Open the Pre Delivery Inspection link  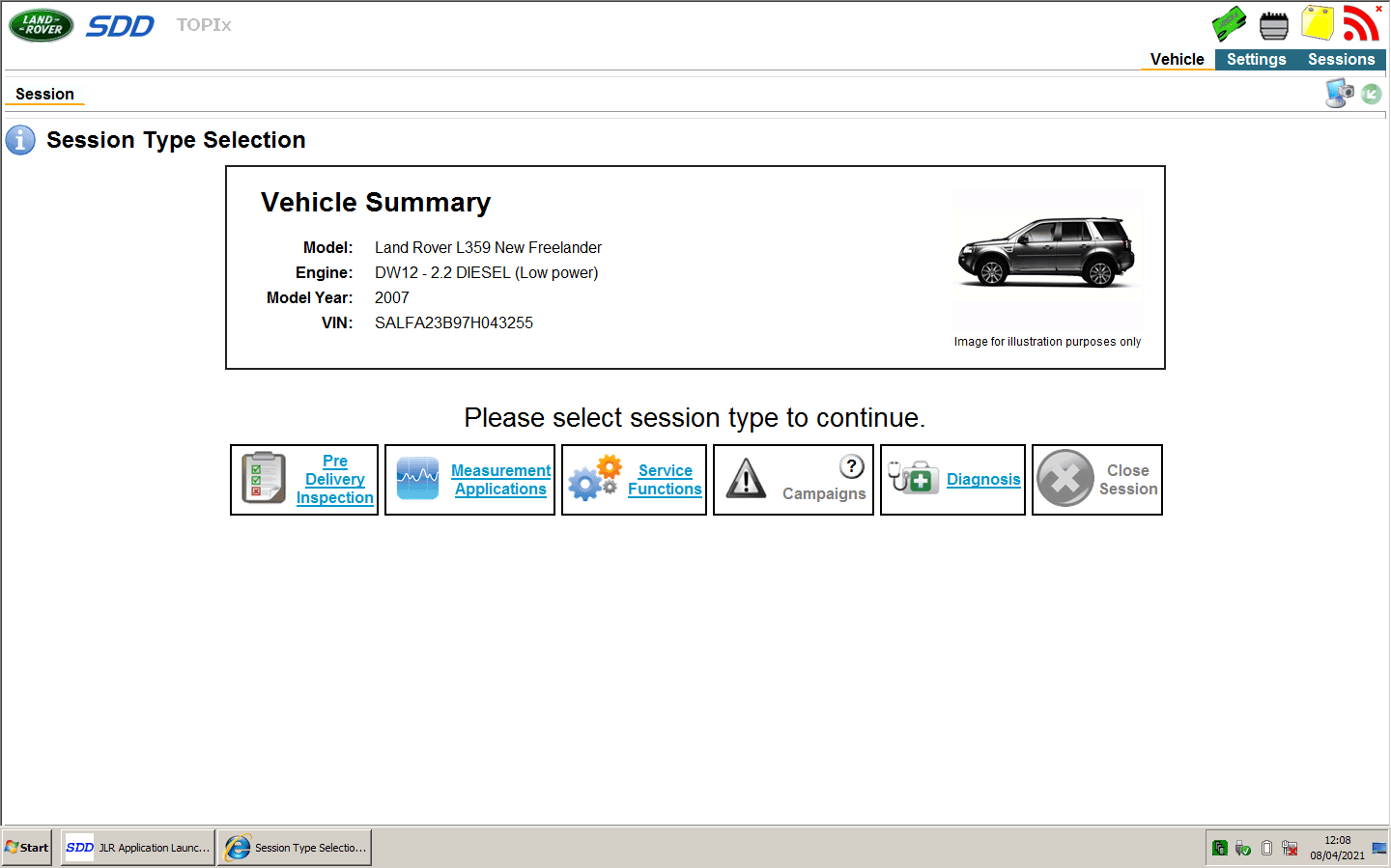click(x=334, y=479)
